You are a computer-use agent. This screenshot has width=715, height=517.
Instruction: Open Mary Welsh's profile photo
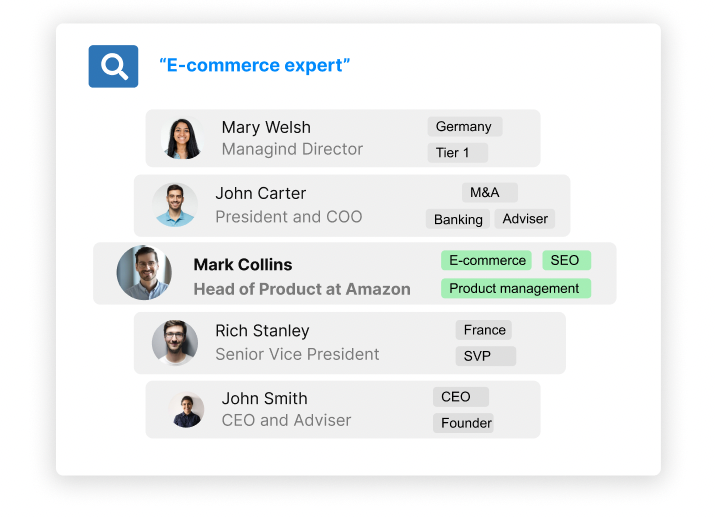click(181, 138)
